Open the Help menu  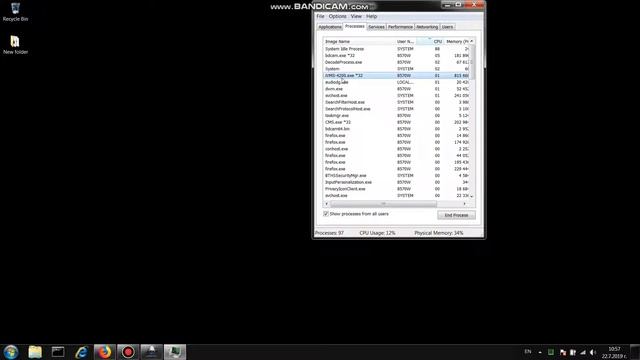pos(371,16)
